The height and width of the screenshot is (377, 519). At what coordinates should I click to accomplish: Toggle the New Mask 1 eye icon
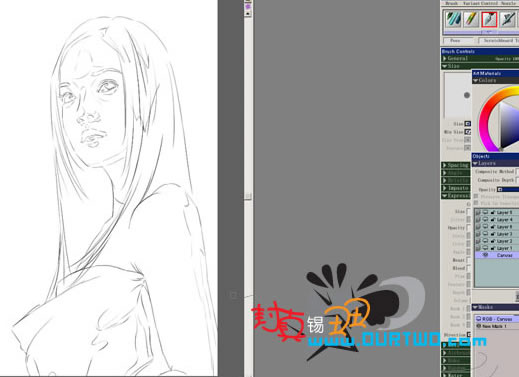tap(478, 326)
